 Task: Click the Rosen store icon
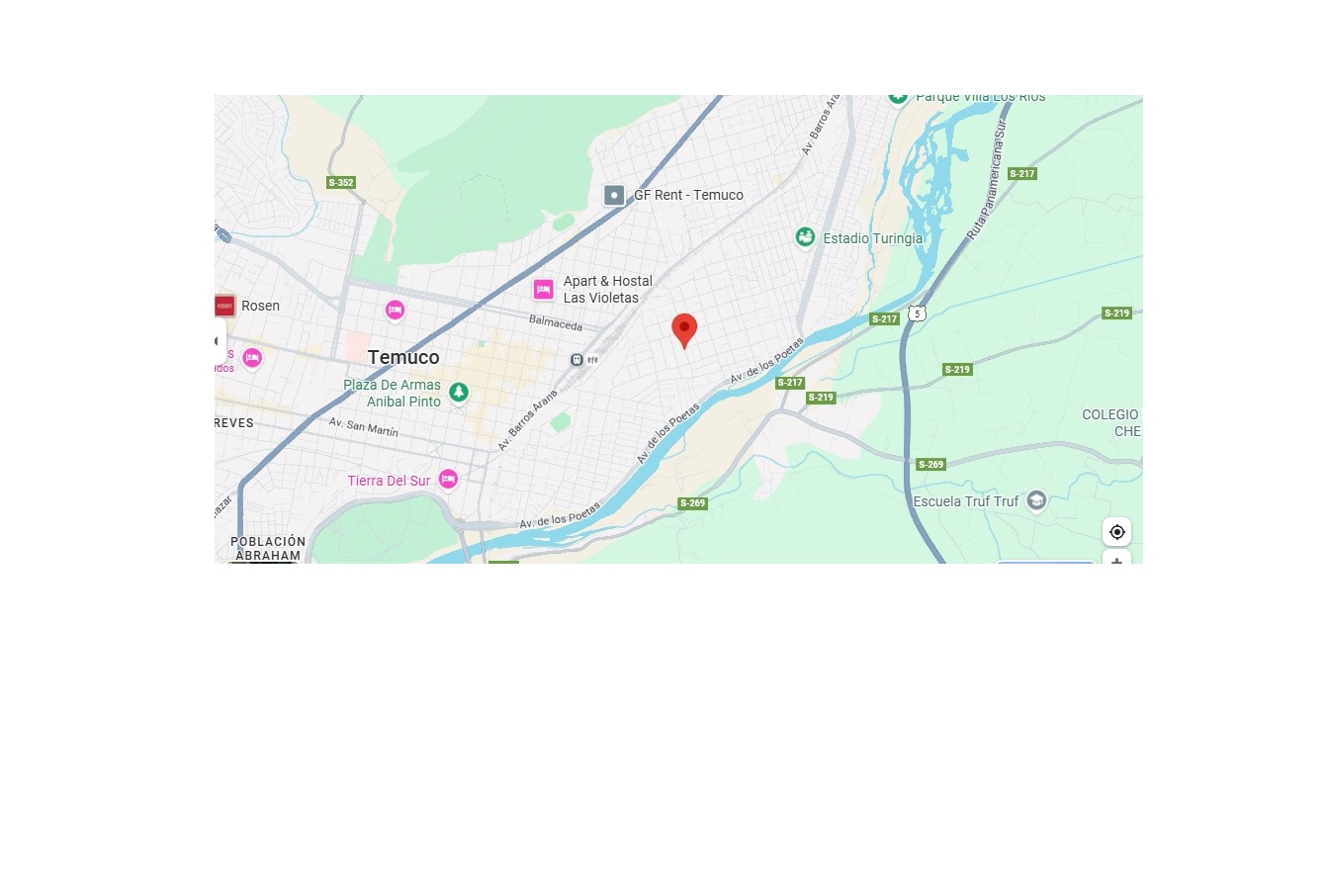click(x=224, y=306)
